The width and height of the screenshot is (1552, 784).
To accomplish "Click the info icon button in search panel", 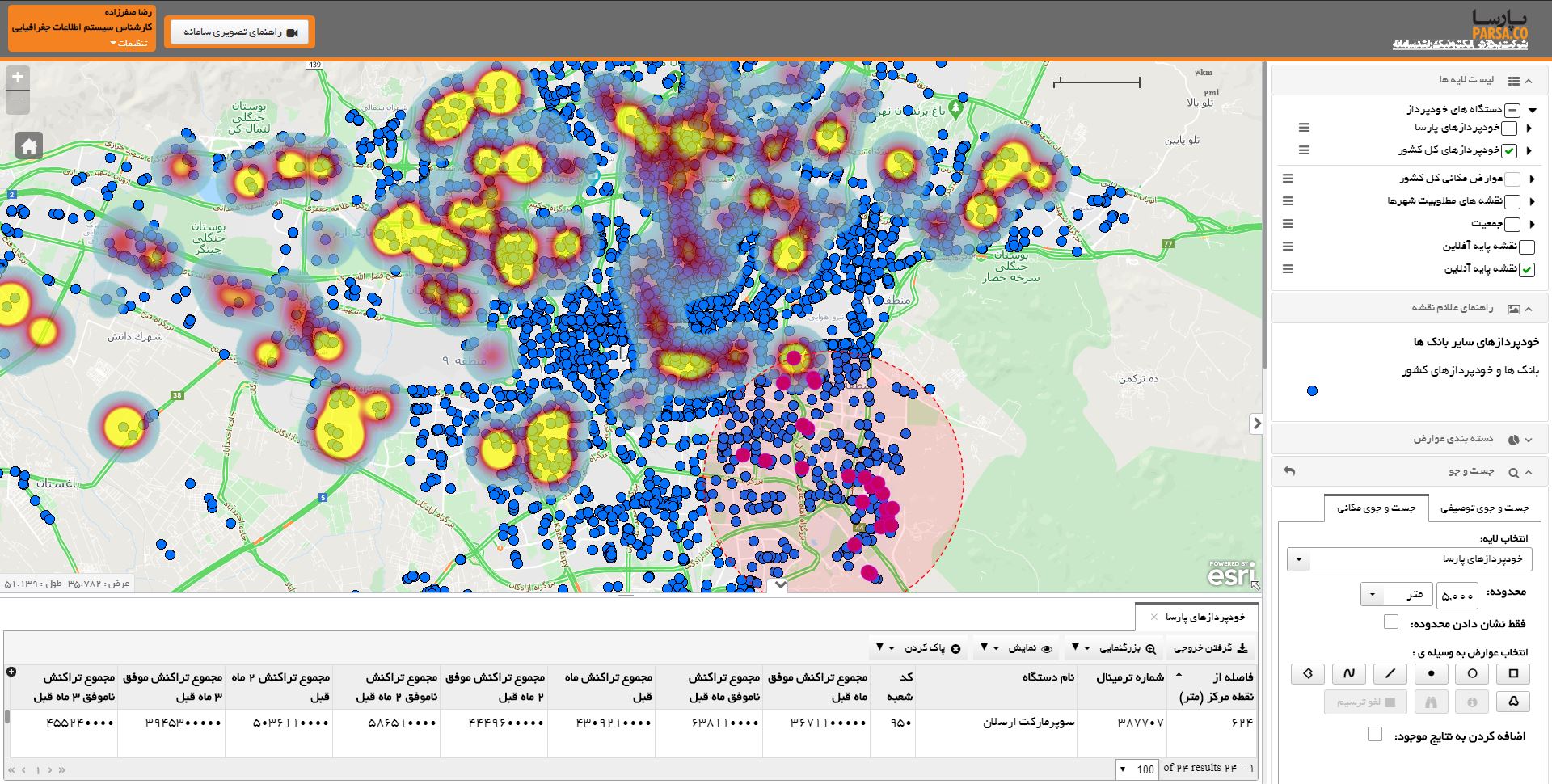I will pos(1472,702).
